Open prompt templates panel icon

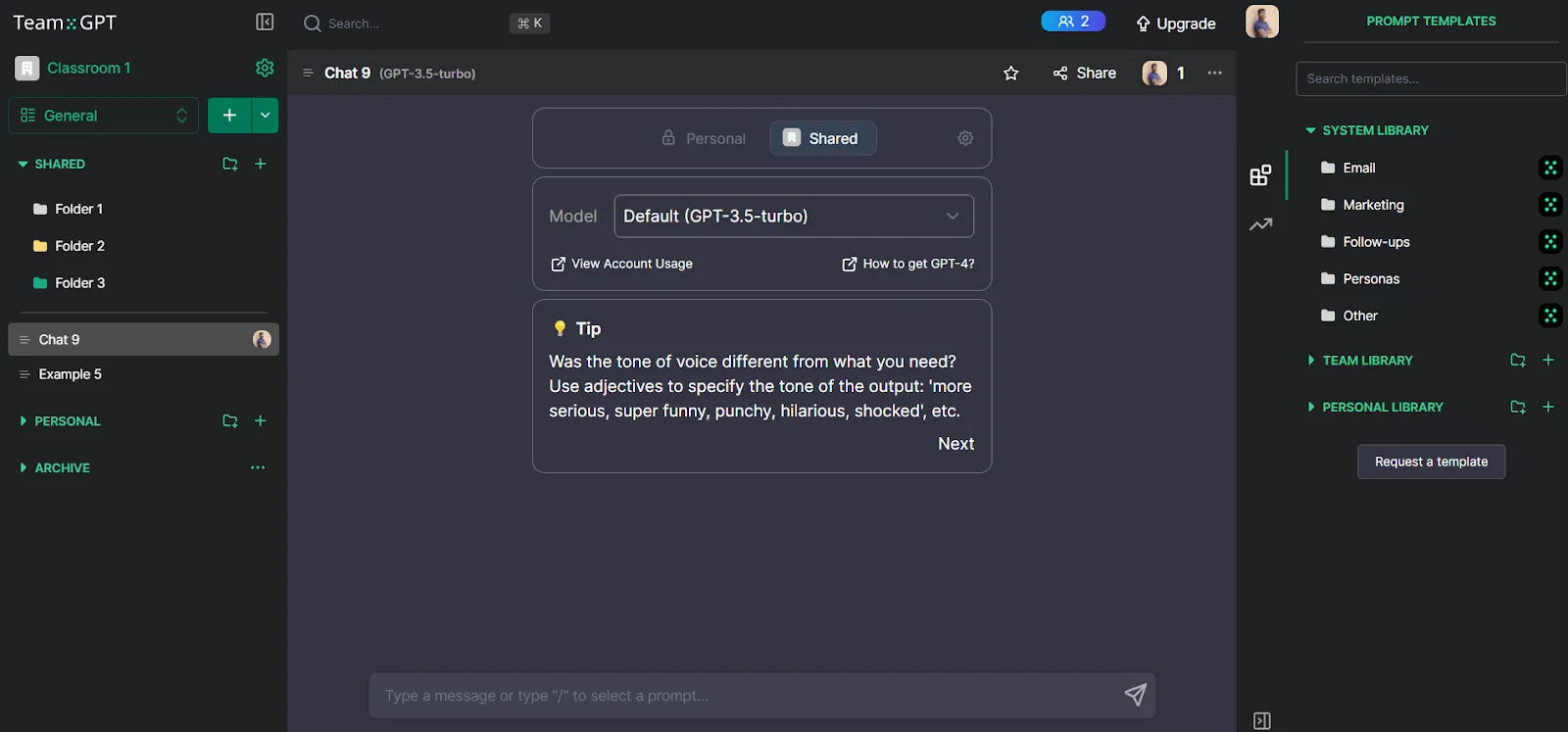click(x=1260, y=175)
